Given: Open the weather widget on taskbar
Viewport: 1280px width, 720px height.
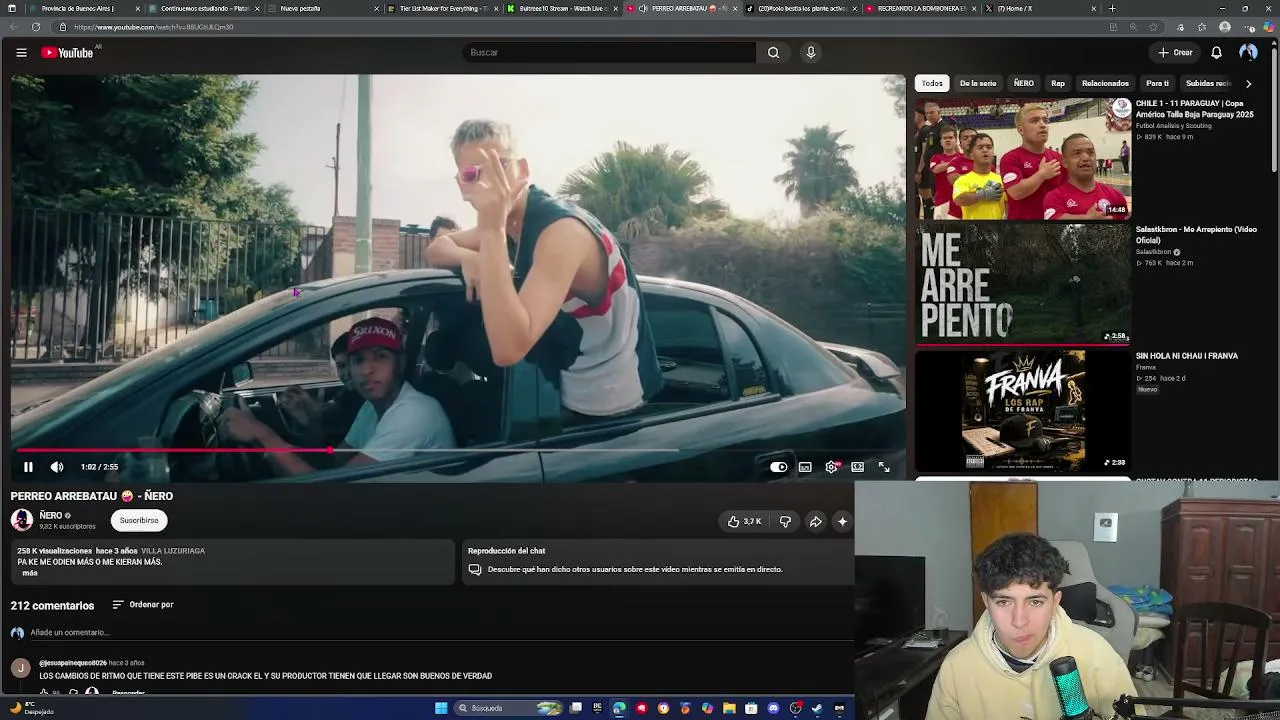Looking at the screenshot, I should tap(30, 708).
